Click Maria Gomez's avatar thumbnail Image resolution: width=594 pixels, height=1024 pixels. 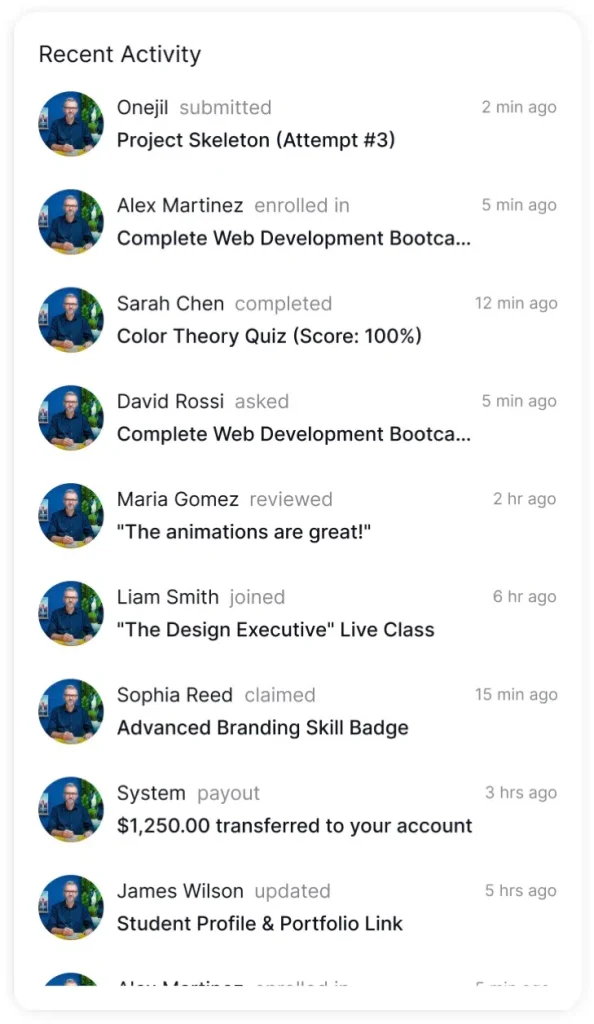(x=71, y=516)
